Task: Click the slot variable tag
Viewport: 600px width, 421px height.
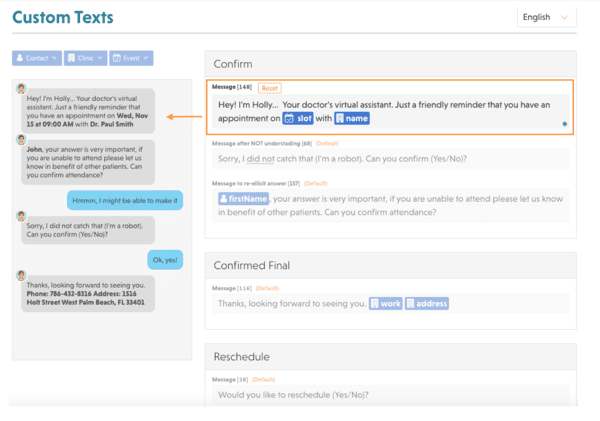Action: pos(298,118)
